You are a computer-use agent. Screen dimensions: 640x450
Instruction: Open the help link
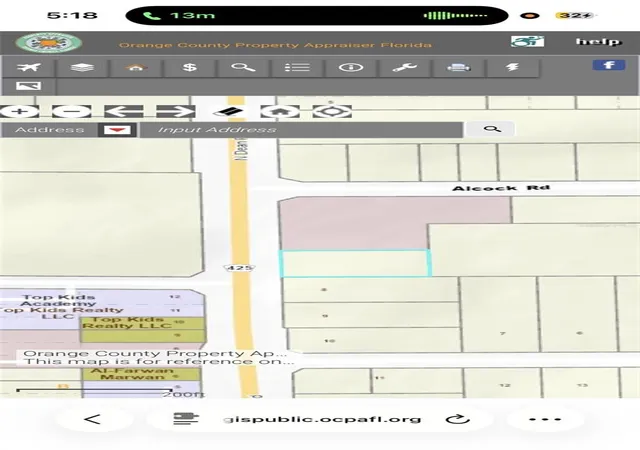(x=598, y=41)
